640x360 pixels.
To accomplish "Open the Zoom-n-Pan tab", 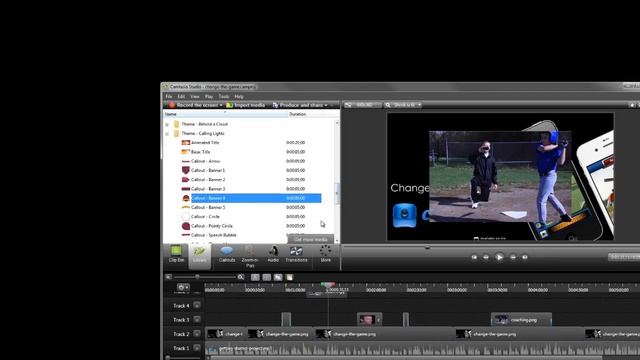I will click(250, 256).
